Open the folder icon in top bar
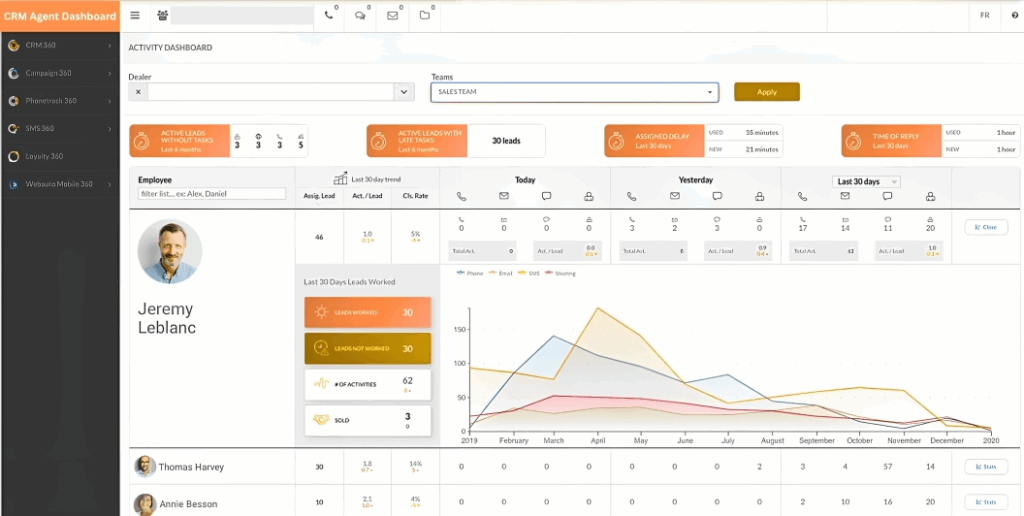The height and width of the screenshot is (516, 1024). tap(424, 16)
